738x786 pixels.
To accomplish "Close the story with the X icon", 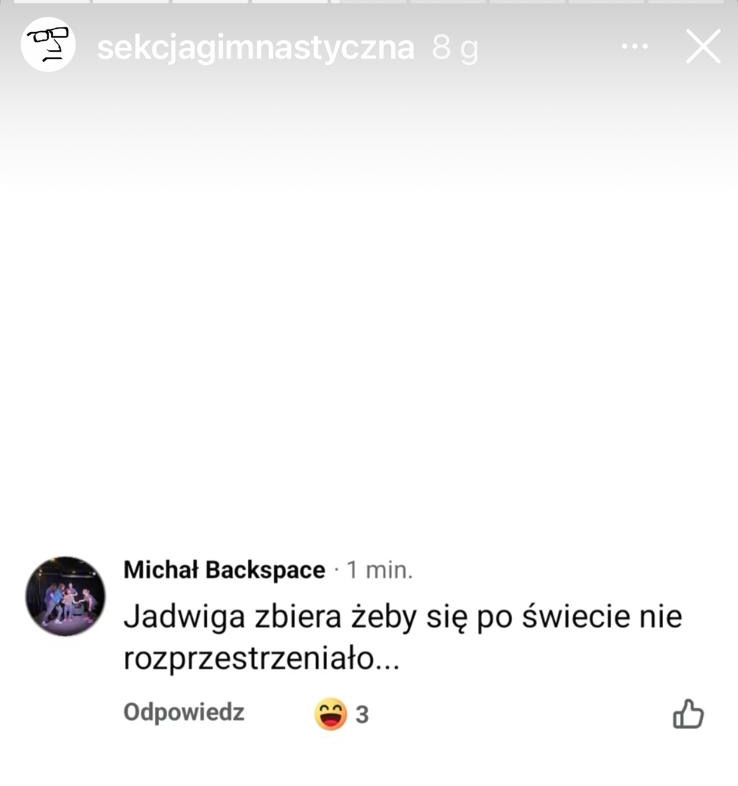I will (703, 47).
